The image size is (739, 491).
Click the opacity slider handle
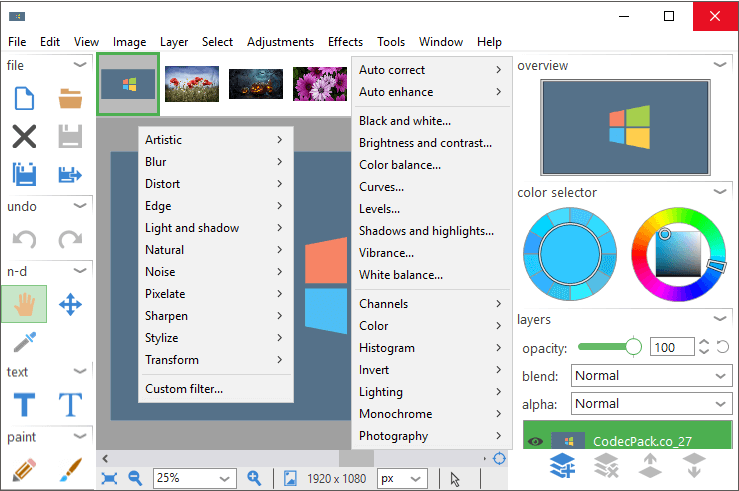tap(633, 347)
